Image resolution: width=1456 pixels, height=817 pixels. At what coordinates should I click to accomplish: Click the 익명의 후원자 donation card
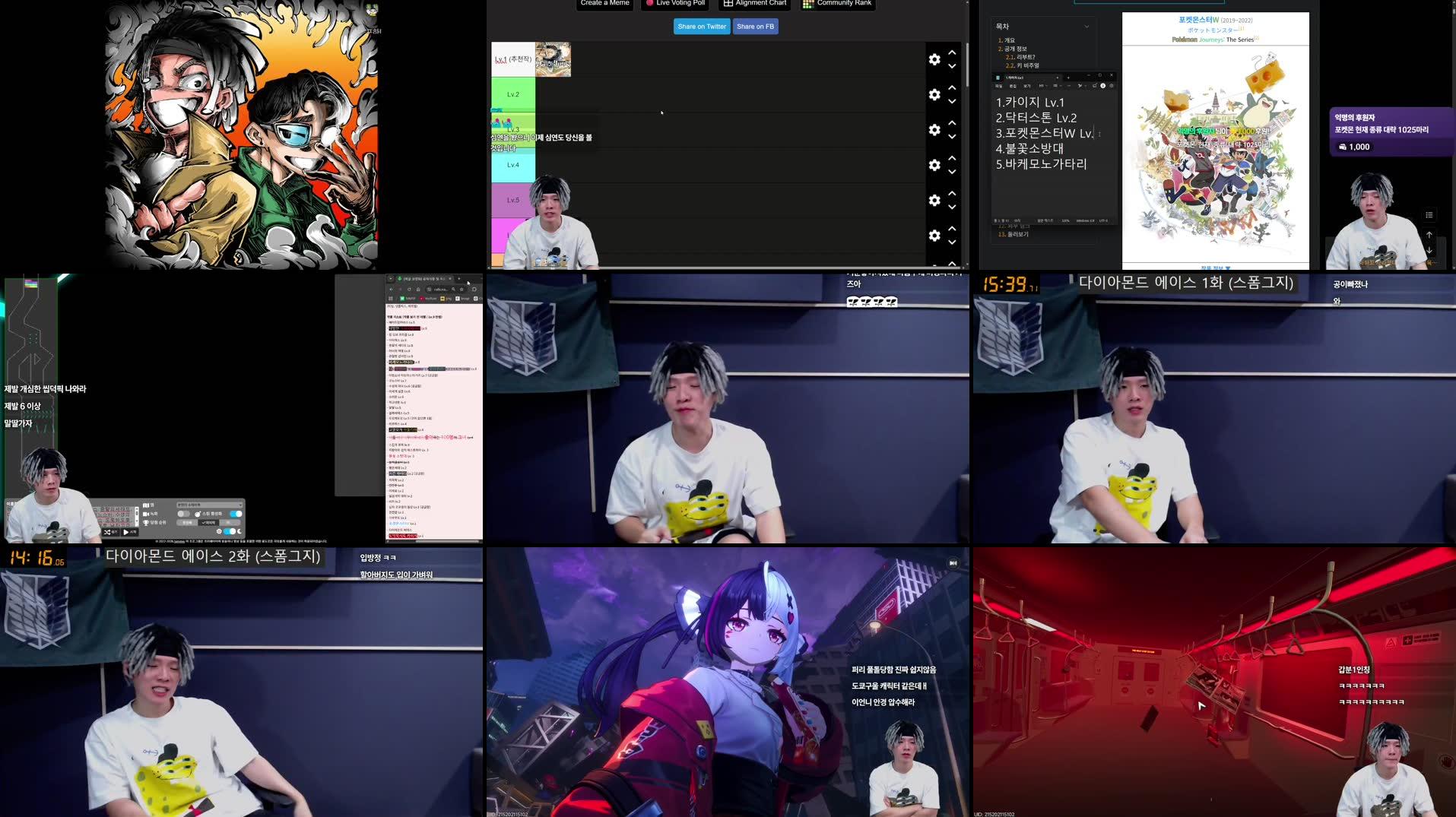tap(1391, 131)
